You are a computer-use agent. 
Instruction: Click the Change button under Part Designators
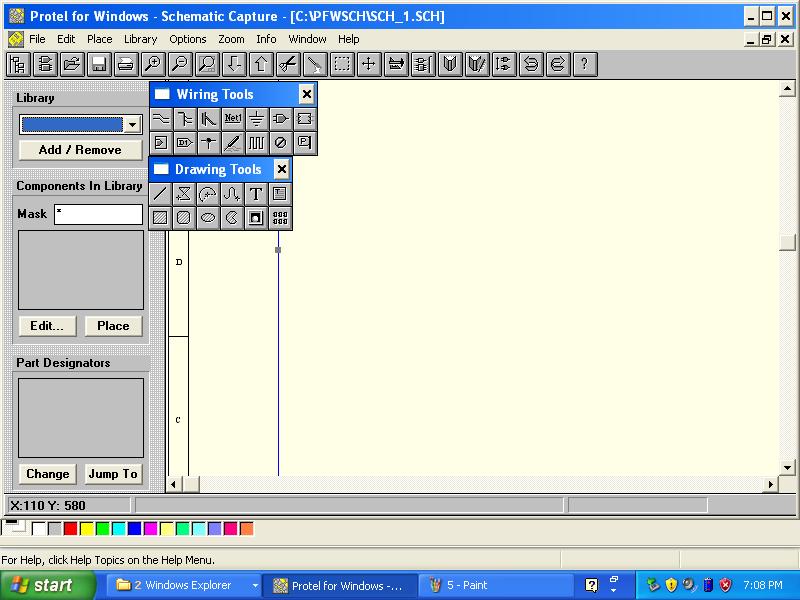pos(47,474)
